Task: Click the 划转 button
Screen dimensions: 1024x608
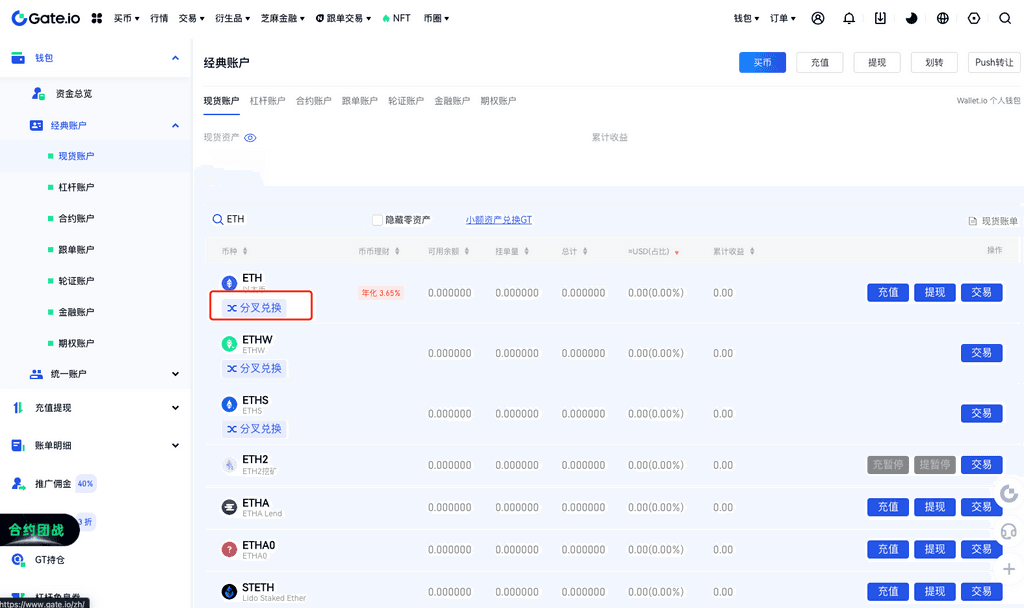Action: click(934, 63)
